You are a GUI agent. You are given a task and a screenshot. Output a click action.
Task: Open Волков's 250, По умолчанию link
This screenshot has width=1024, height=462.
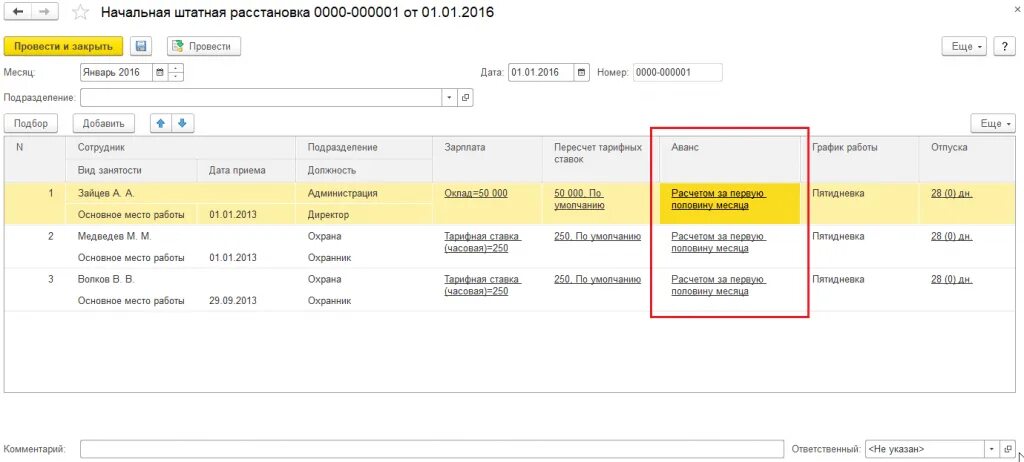(598, 279)
